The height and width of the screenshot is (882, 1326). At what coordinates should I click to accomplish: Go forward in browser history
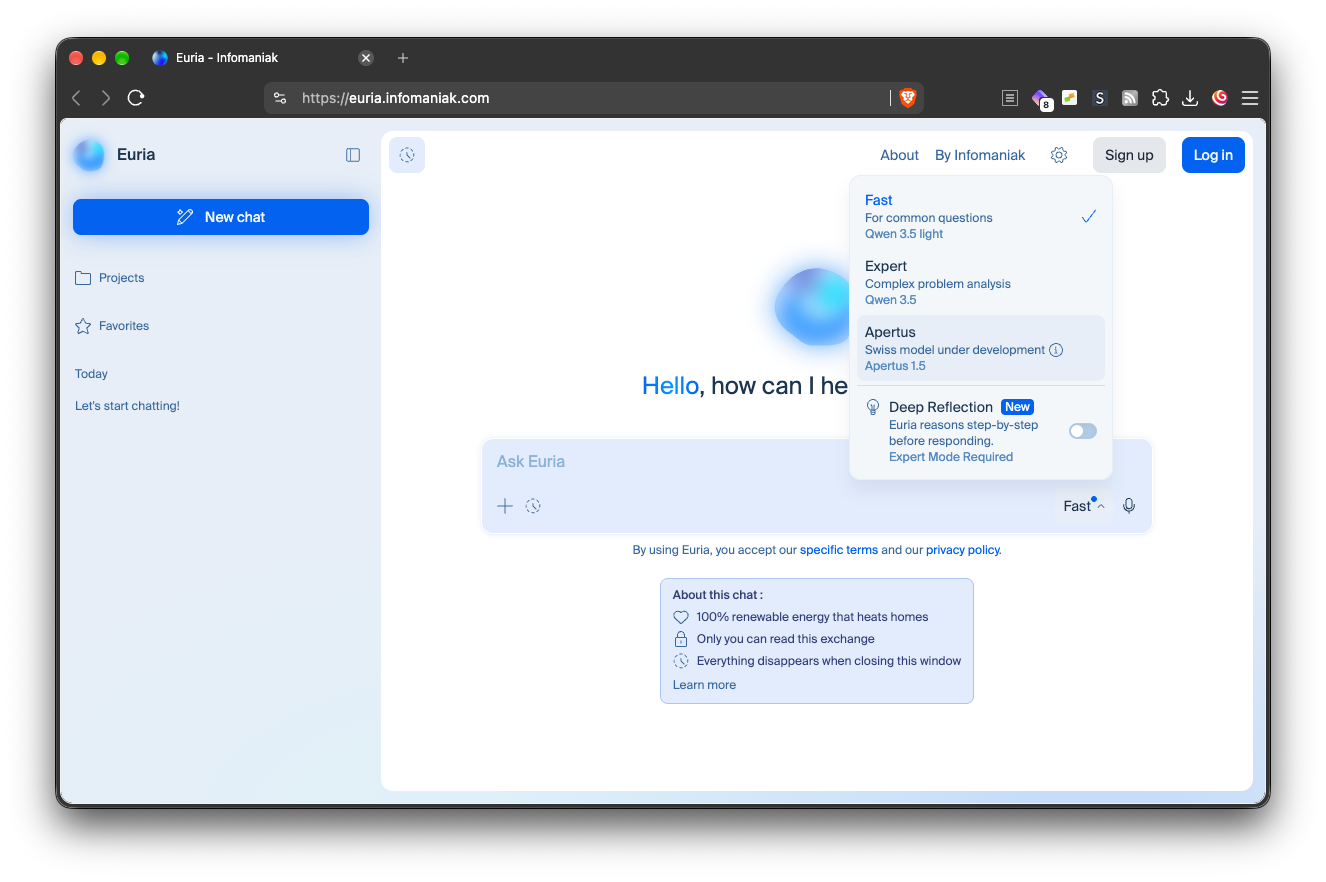106,98
